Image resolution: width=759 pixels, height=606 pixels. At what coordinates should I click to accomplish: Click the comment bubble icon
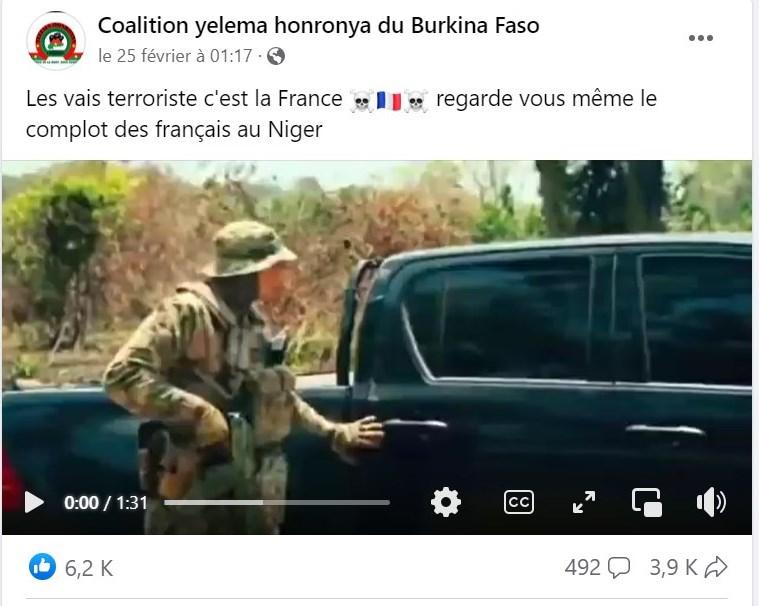click(x=619, y=568)
